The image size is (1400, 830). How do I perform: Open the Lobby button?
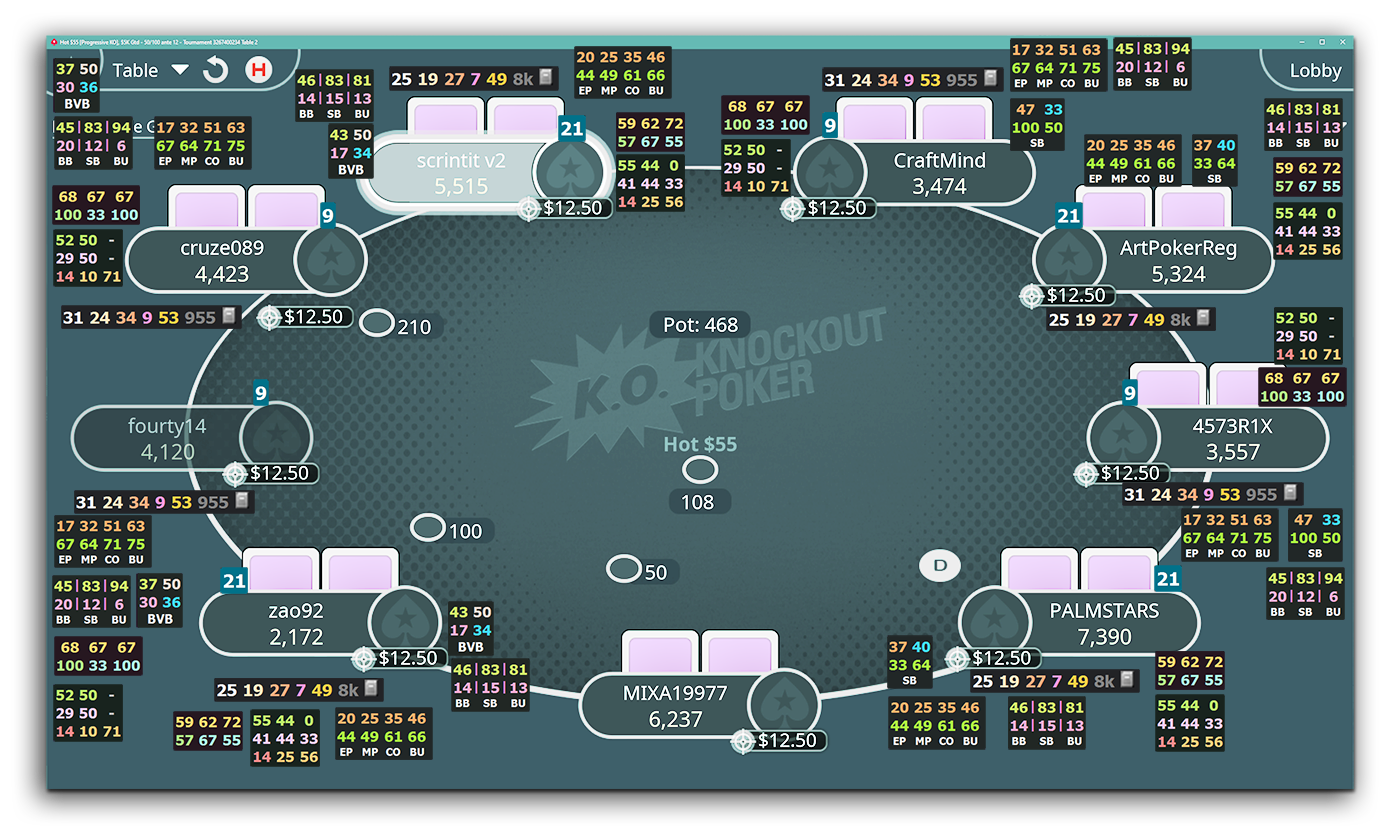(x=1315, y=70)
